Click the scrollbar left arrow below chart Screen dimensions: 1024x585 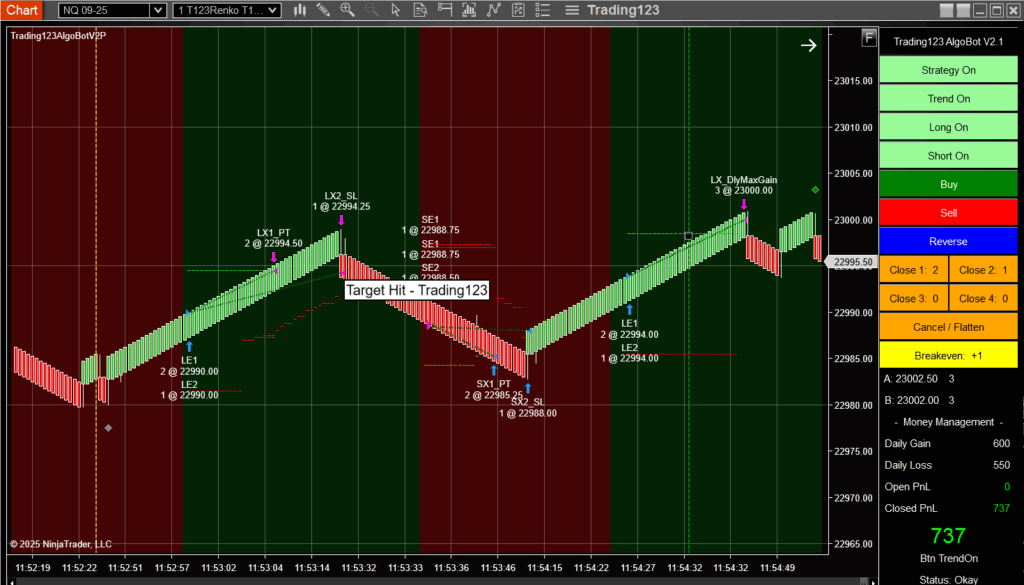12,581
